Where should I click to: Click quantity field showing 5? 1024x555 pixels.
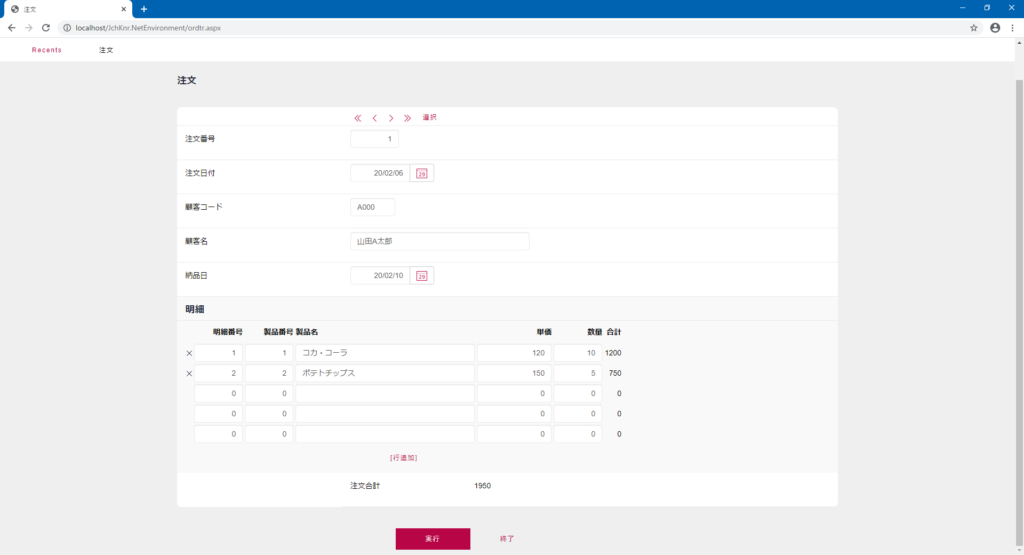tap(578, 373)
